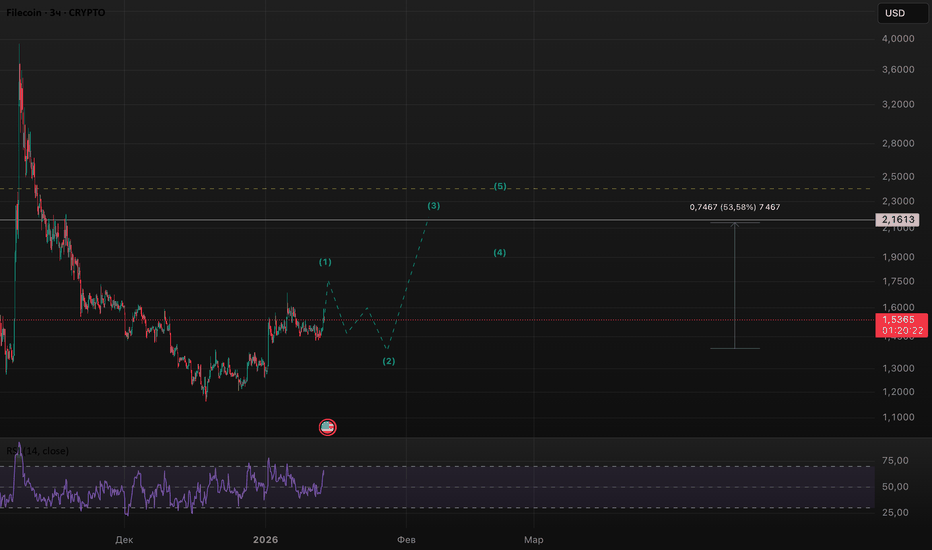This screenshot has width=932, height=550.
Task: Open the USD currency selector
Action: tap(902, 13)
